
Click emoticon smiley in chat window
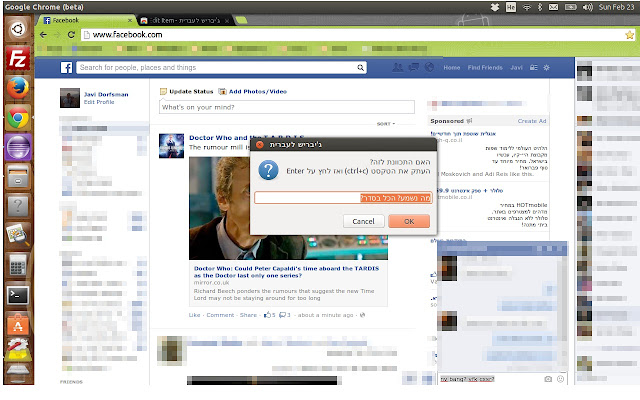pos(560,379)
